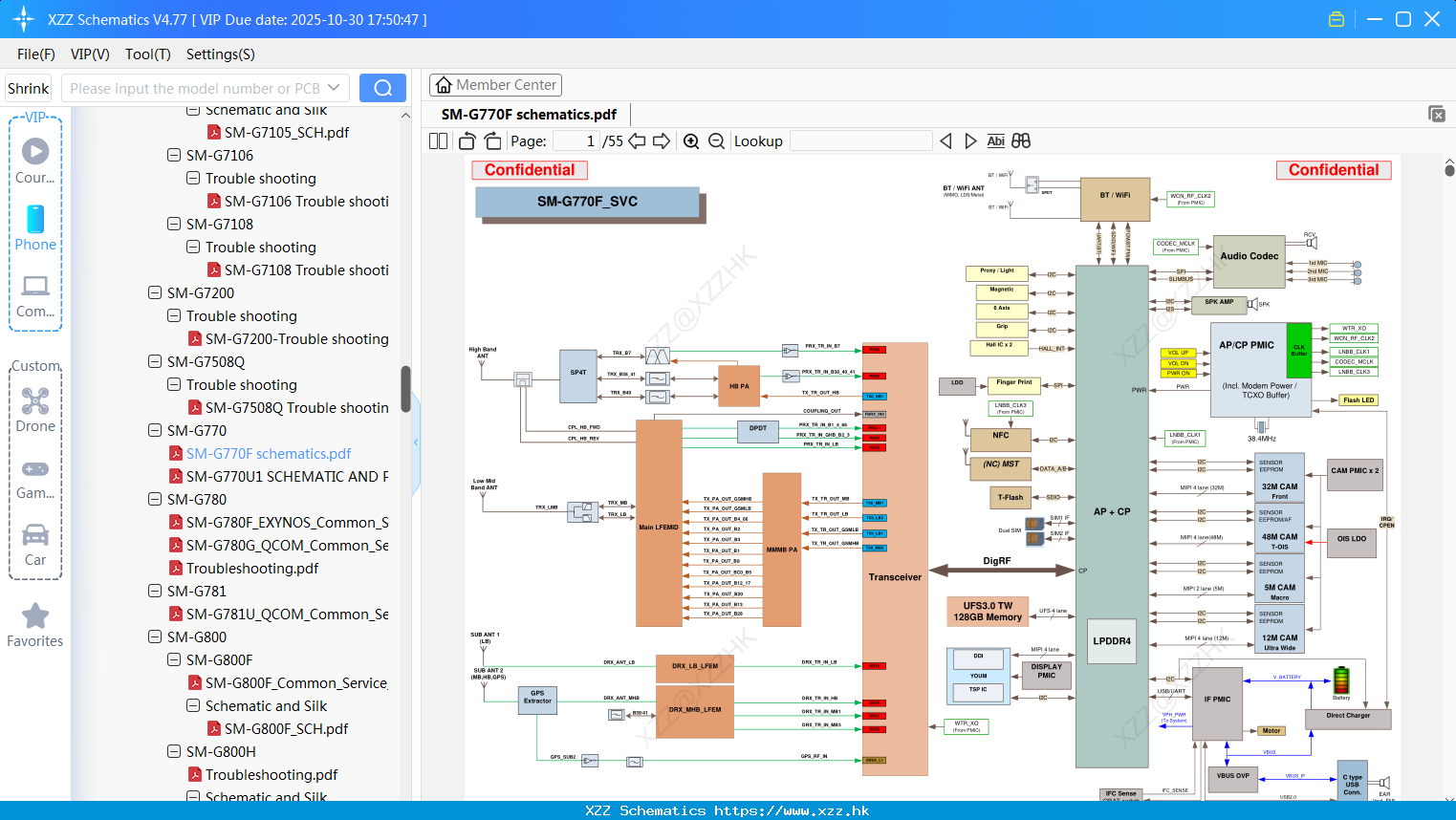This screenshot has height=820, width=1456.
Task: Select SM-G770F schematics.pdf tab
Action: tap(529, 114)
